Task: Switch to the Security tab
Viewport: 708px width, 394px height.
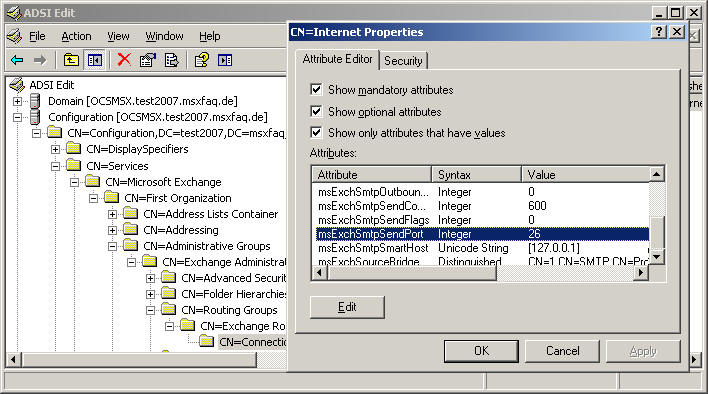Action: [x=403, y=61]
